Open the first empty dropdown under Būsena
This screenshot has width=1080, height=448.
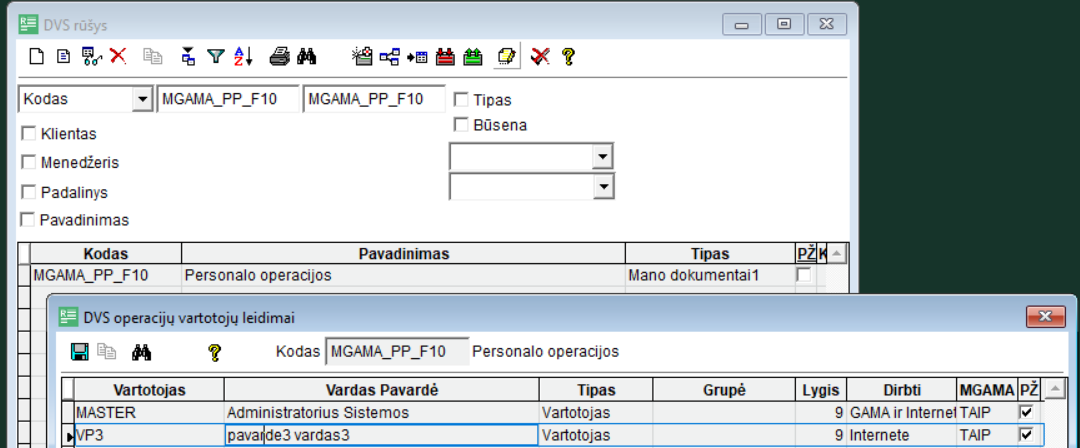603,157
